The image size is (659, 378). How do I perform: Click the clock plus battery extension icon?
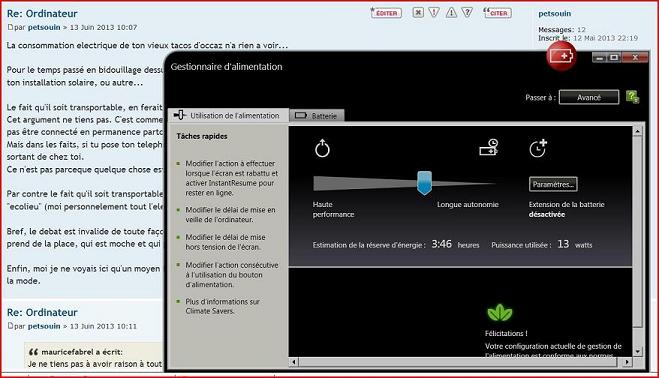pyautogui.click(x=538, y=148)
